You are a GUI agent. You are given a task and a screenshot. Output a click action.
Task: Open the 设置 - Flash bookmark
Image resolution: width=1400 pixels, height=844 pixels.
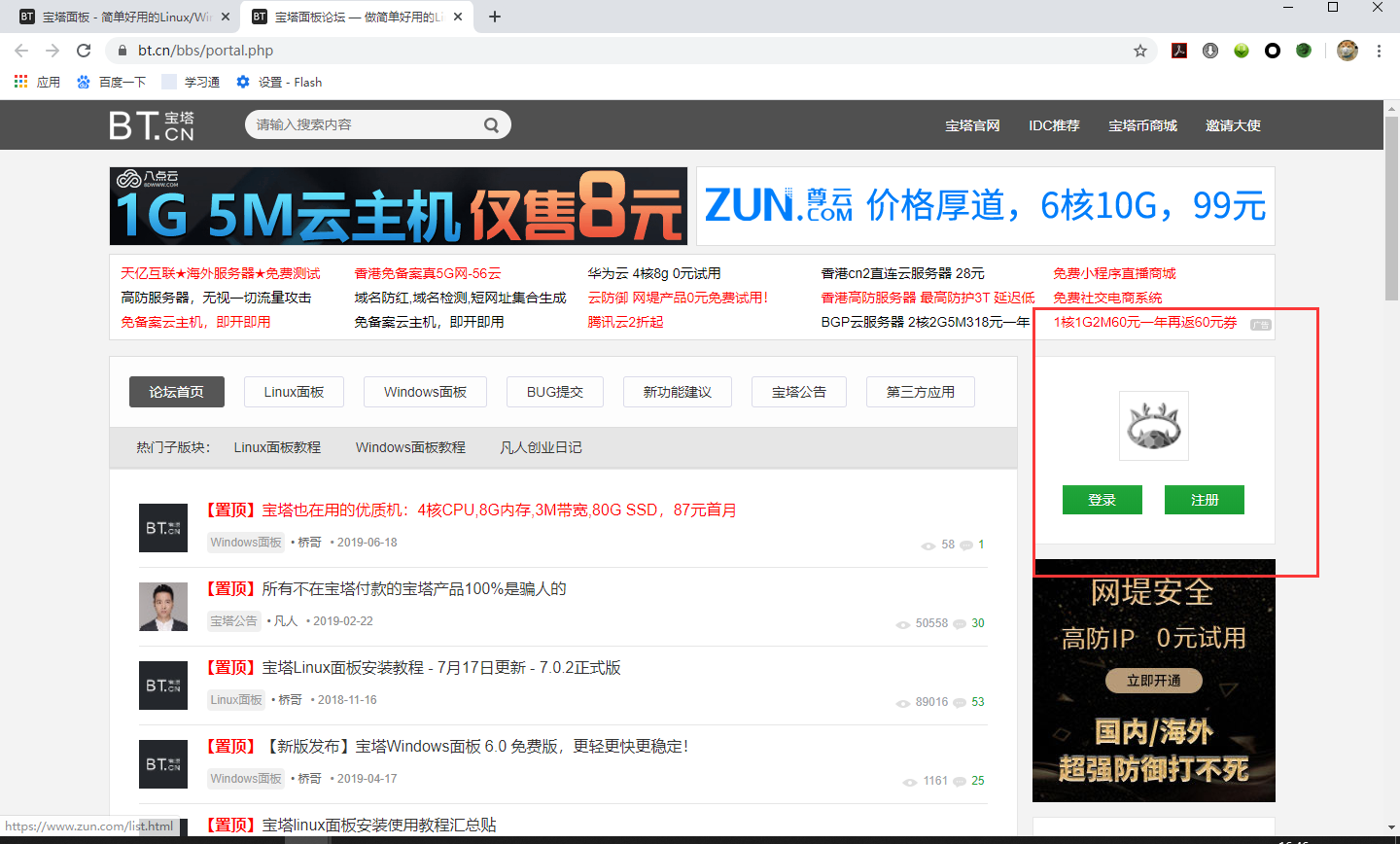[279, 83]
